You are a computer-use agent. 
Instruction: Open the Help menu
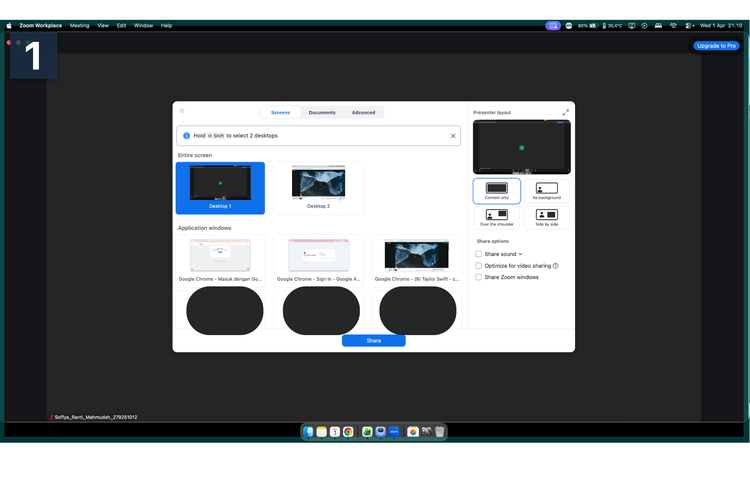[x=166, y=26]
